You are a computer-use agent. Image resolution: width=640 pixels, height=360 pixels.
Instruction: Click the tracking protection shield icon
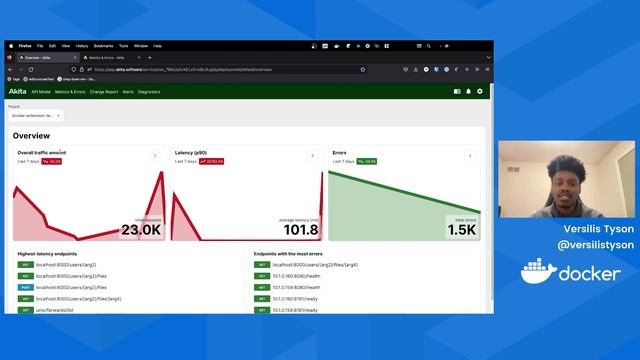74,70
